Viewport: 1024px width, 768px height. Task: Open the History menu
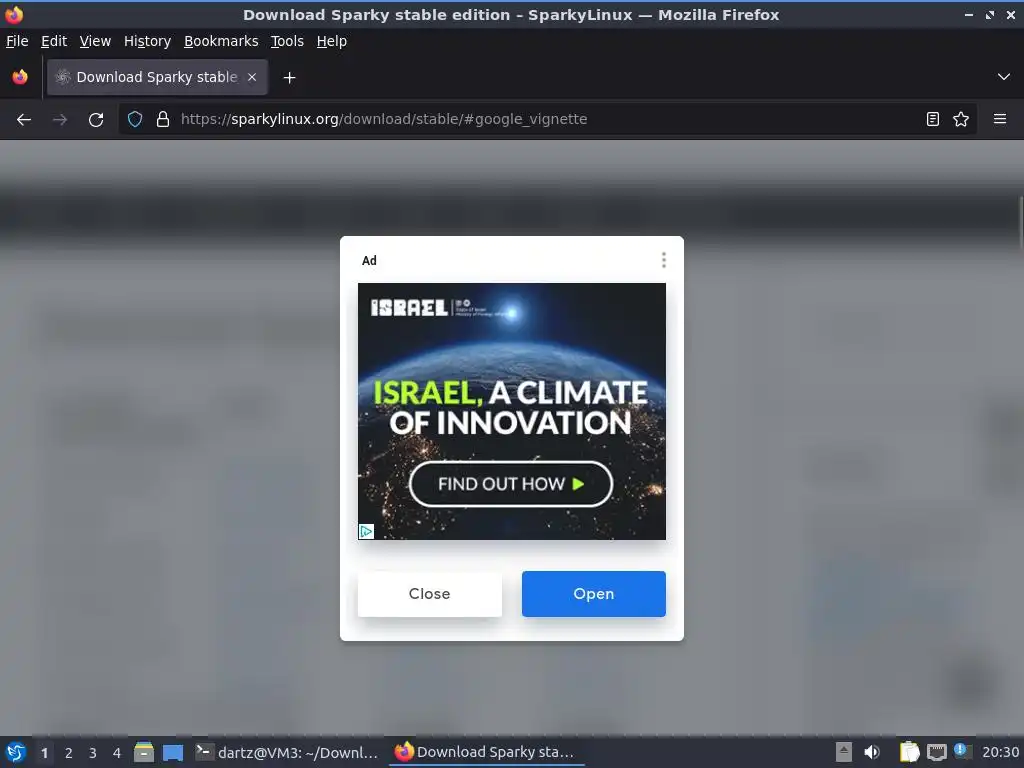click(x=148, y=41)
